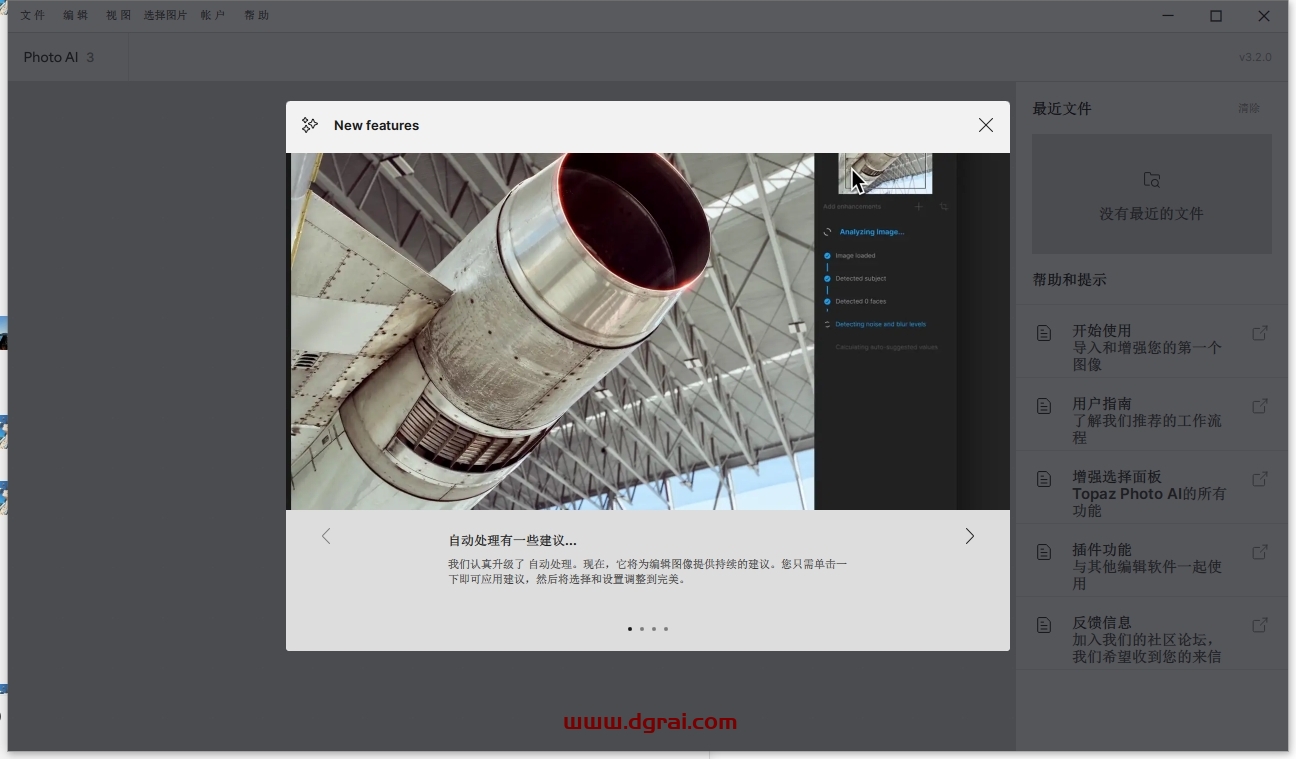Select the first carousel page dot
The width and height of the screenshot is (1296, 759).
(x=630, y=629)
